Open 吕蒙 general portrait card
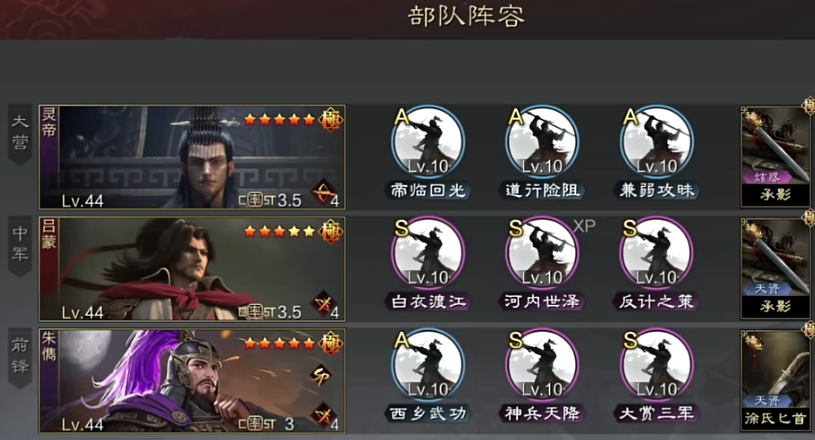815x440 pixels. click(192, 269)
